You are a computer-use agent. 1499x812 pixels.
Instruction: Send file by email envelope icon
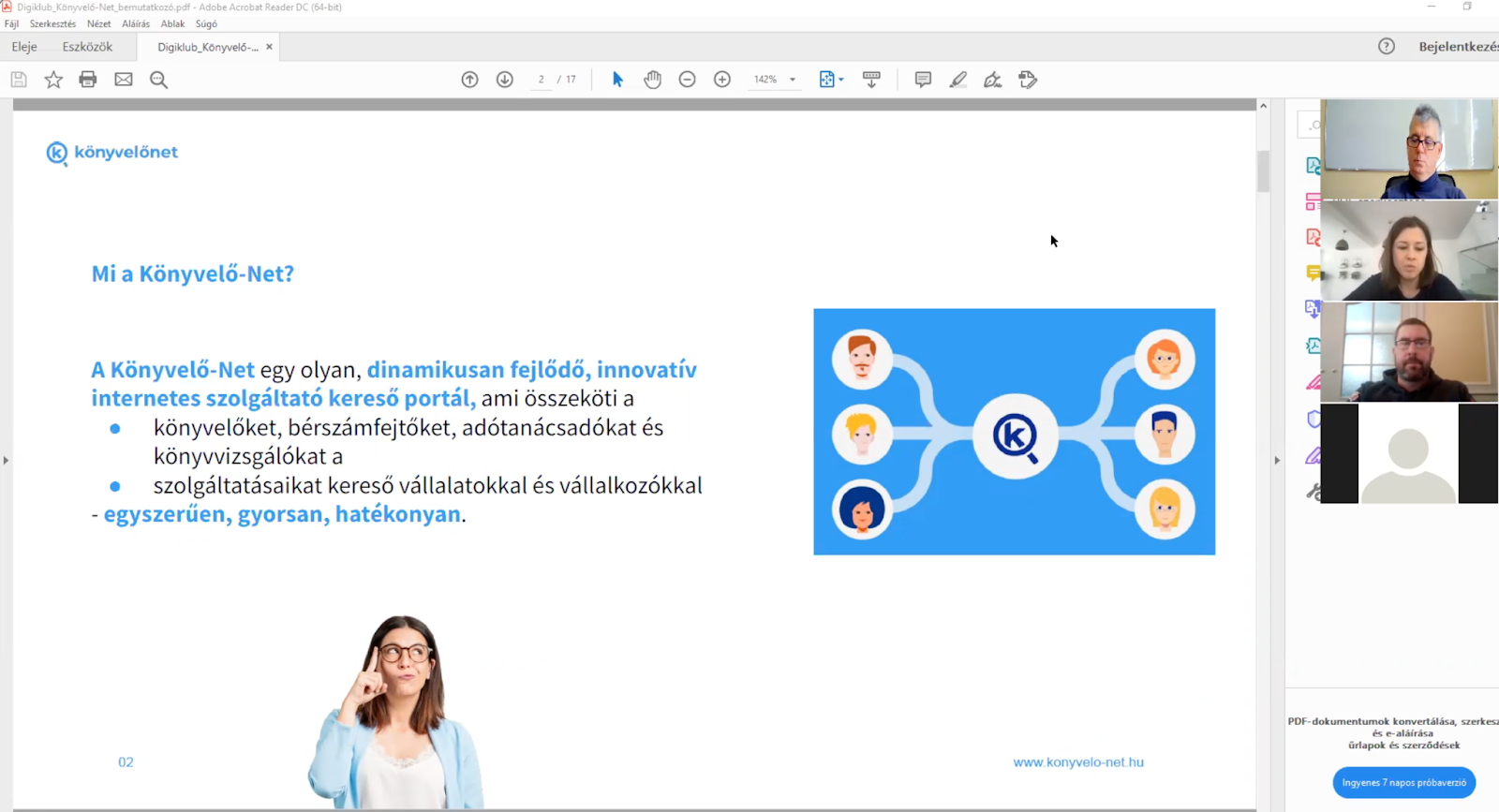pos(124,80)
